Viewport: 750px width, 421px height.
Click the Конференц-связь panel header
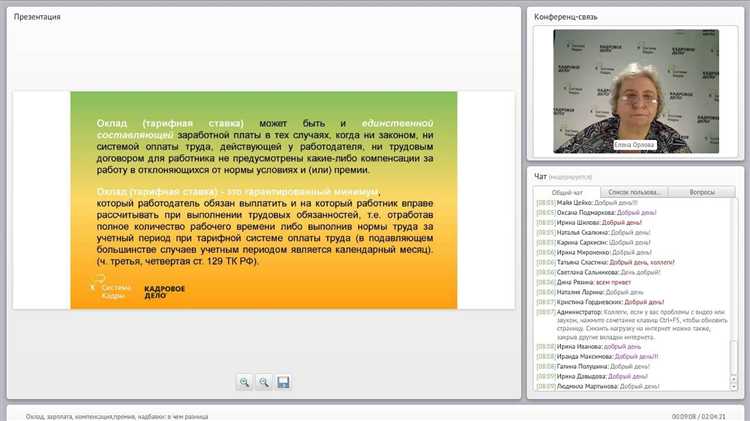point(568,17)
